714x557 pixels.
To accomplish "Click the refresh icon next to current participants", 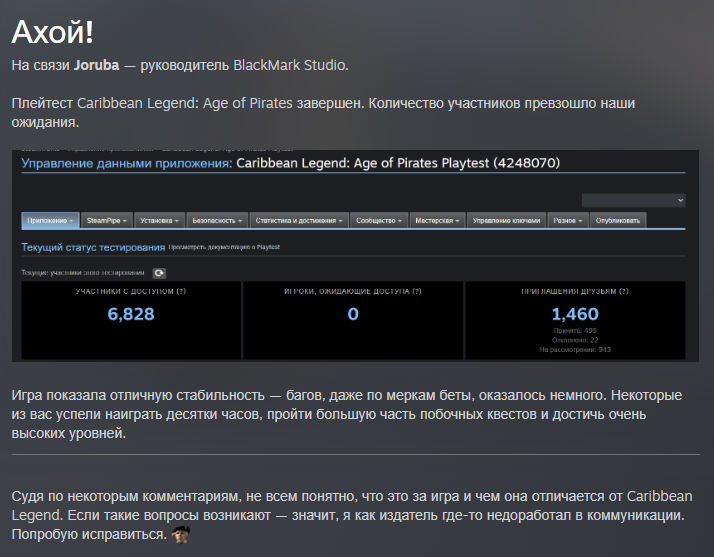I will (159, 273).
